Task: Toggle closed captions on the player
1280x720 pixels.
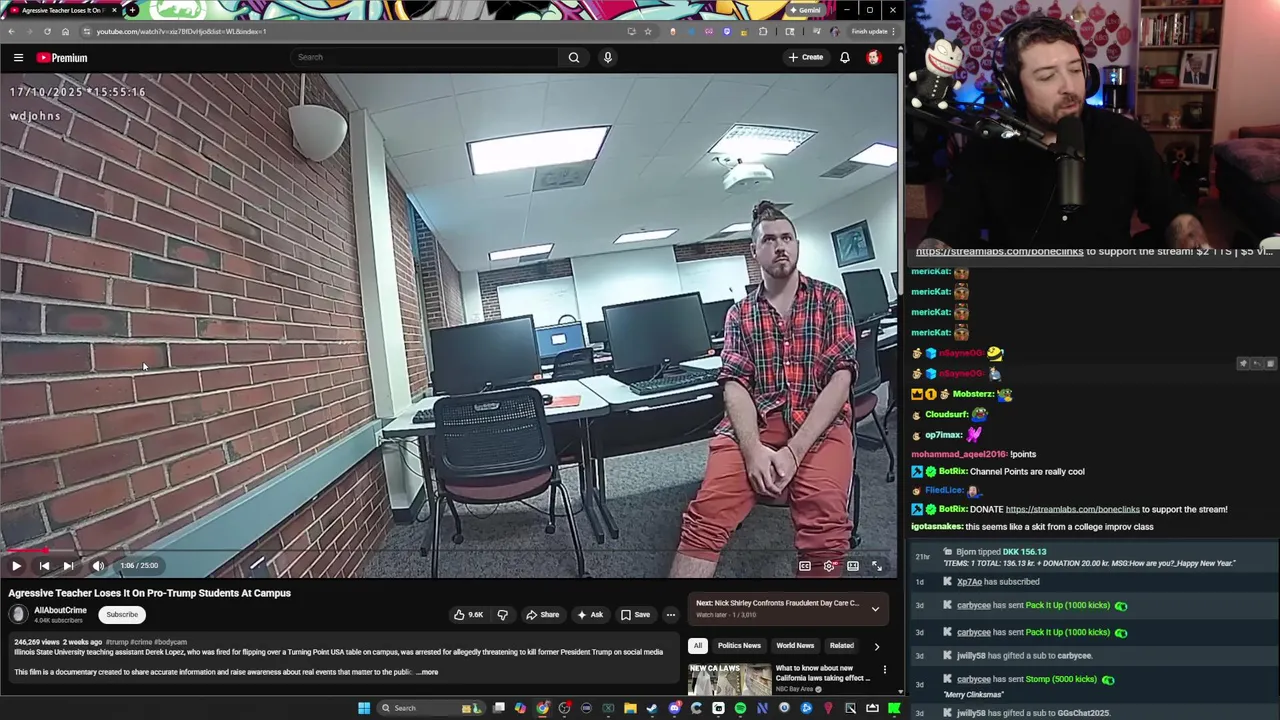Action: (x=805, y=566)
